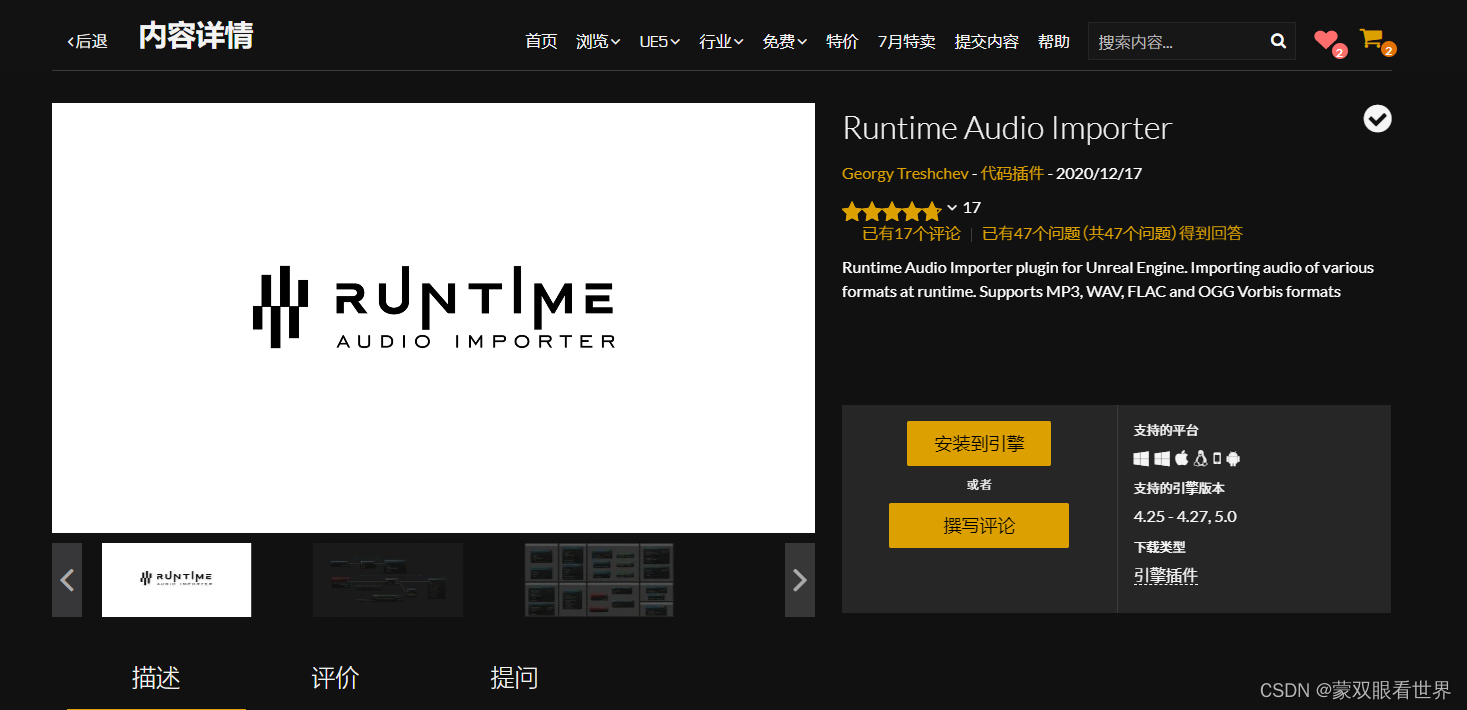Image resolution: width=1467 pixels, height=710 pixels.
Task: Open the 提交内容 menu item
Action: [986, 41]
